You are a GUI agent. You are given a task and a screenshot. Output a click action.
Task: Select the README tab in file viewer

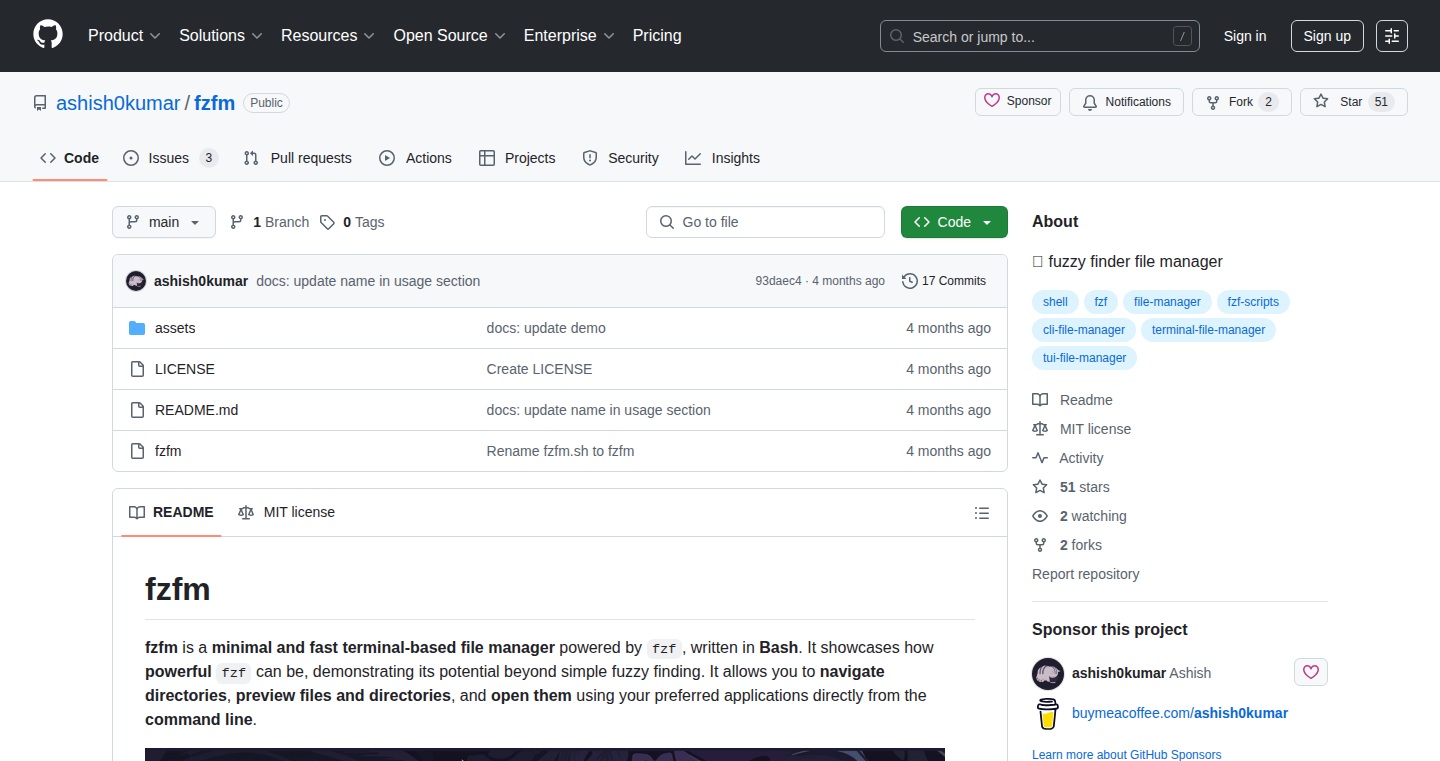point(171,512)
